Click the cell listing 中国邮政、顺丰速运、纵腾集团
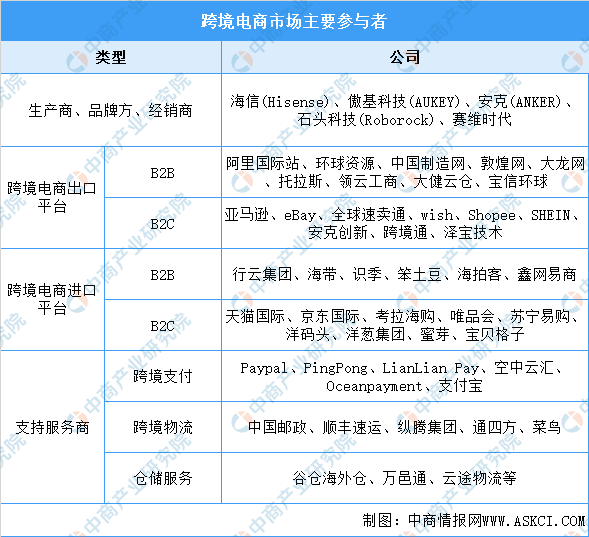 [405, 427]
